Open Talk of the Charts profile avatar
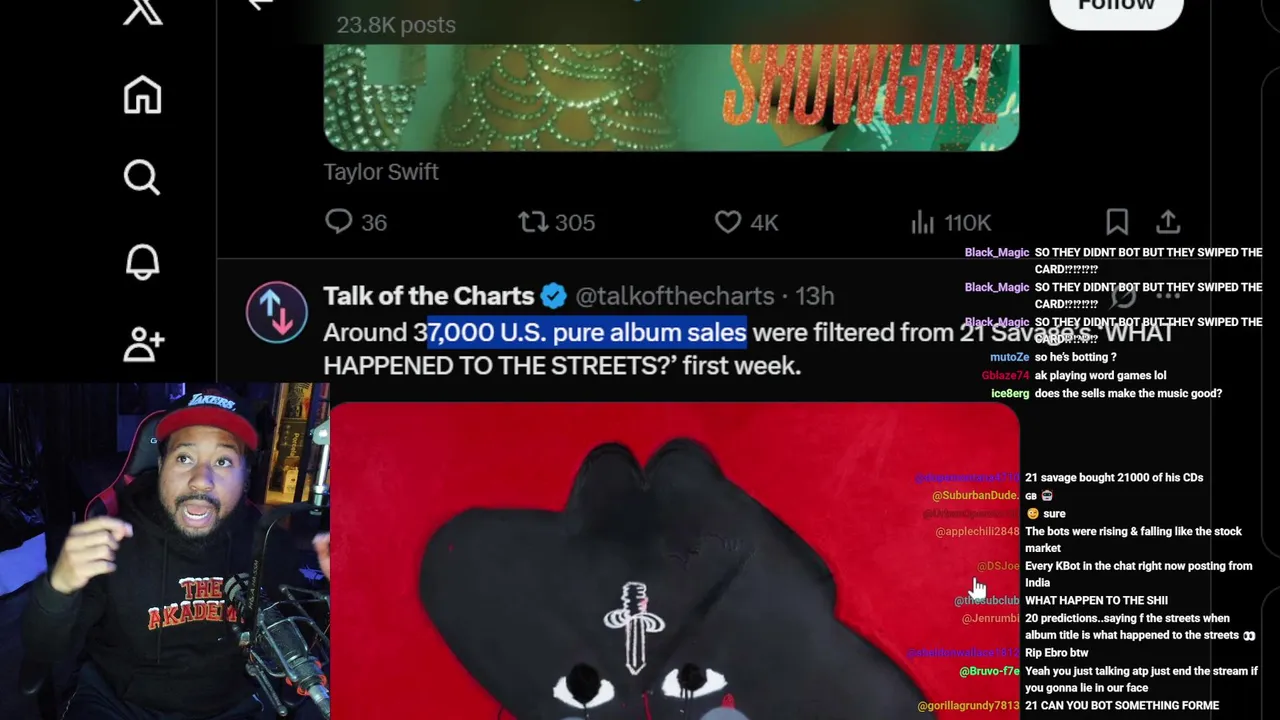This screenshot has height=720, width=1280. [277, 313]
